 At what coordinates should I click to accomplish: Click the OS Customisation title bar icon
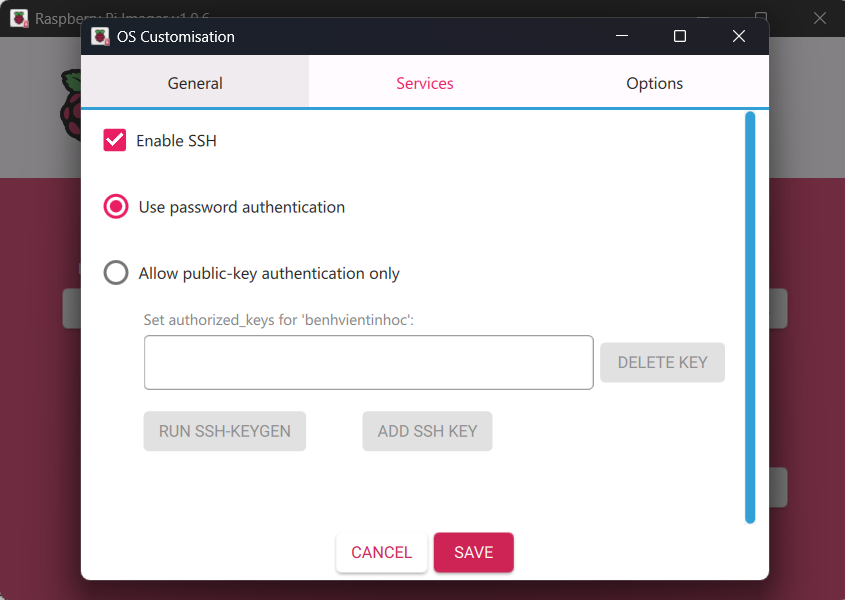(100, 37)
